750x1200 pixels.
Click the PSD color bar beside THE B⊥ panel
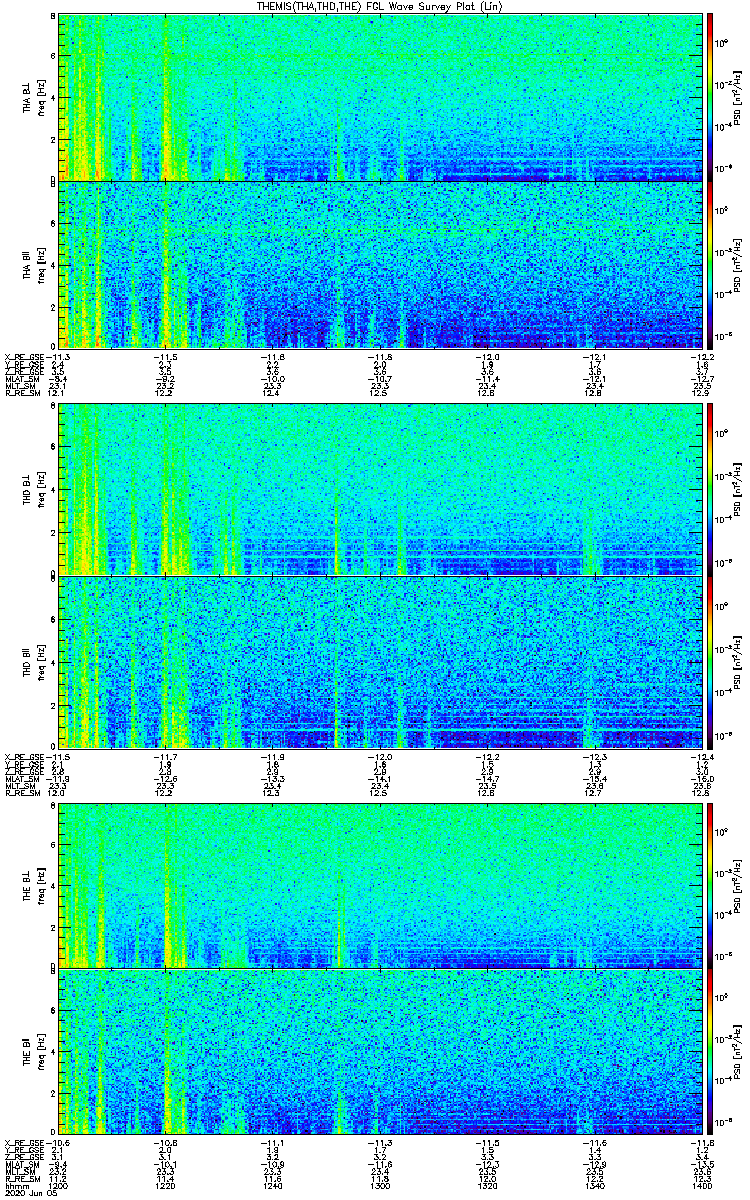(710, 885)
